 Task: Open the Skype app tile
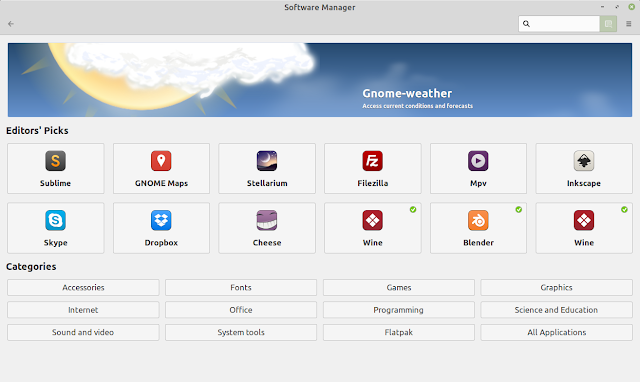[x=56, y=228]
